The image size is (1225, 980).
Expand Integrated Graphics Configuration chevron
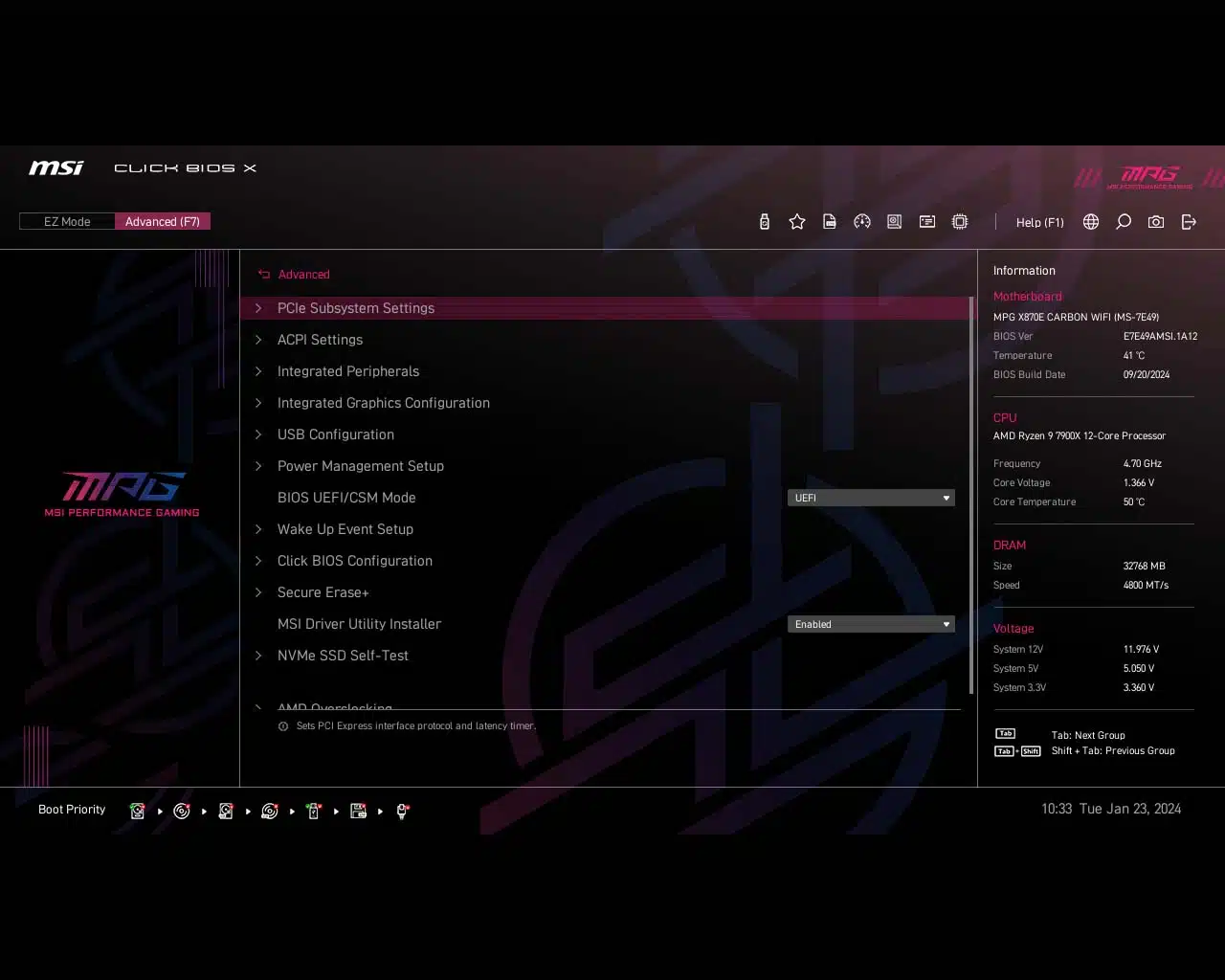(x=258, y=403)
